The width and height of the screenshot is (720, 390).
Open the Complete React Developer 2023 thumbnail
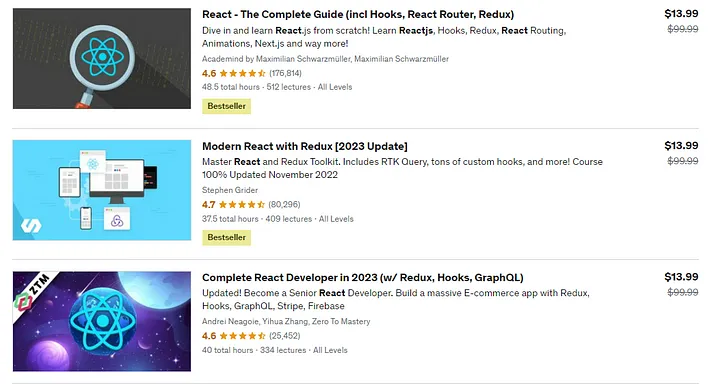(101, 321)
